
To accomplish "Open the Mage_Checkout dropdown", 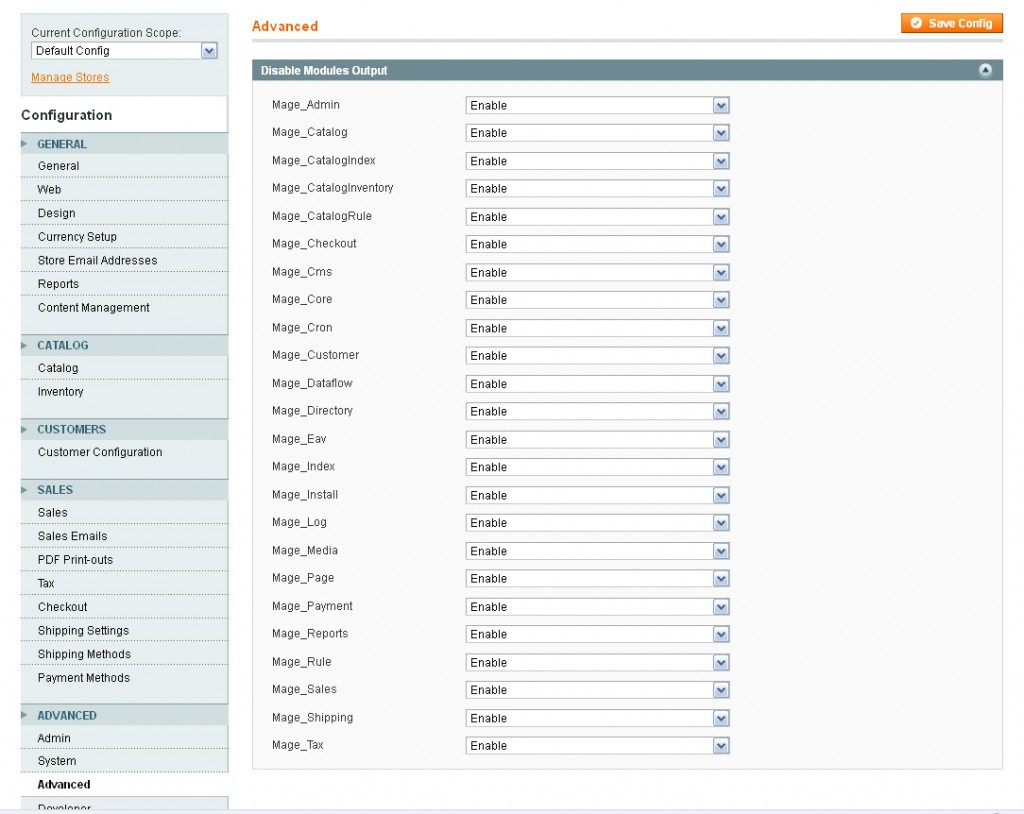I will (x=597, y=244).
